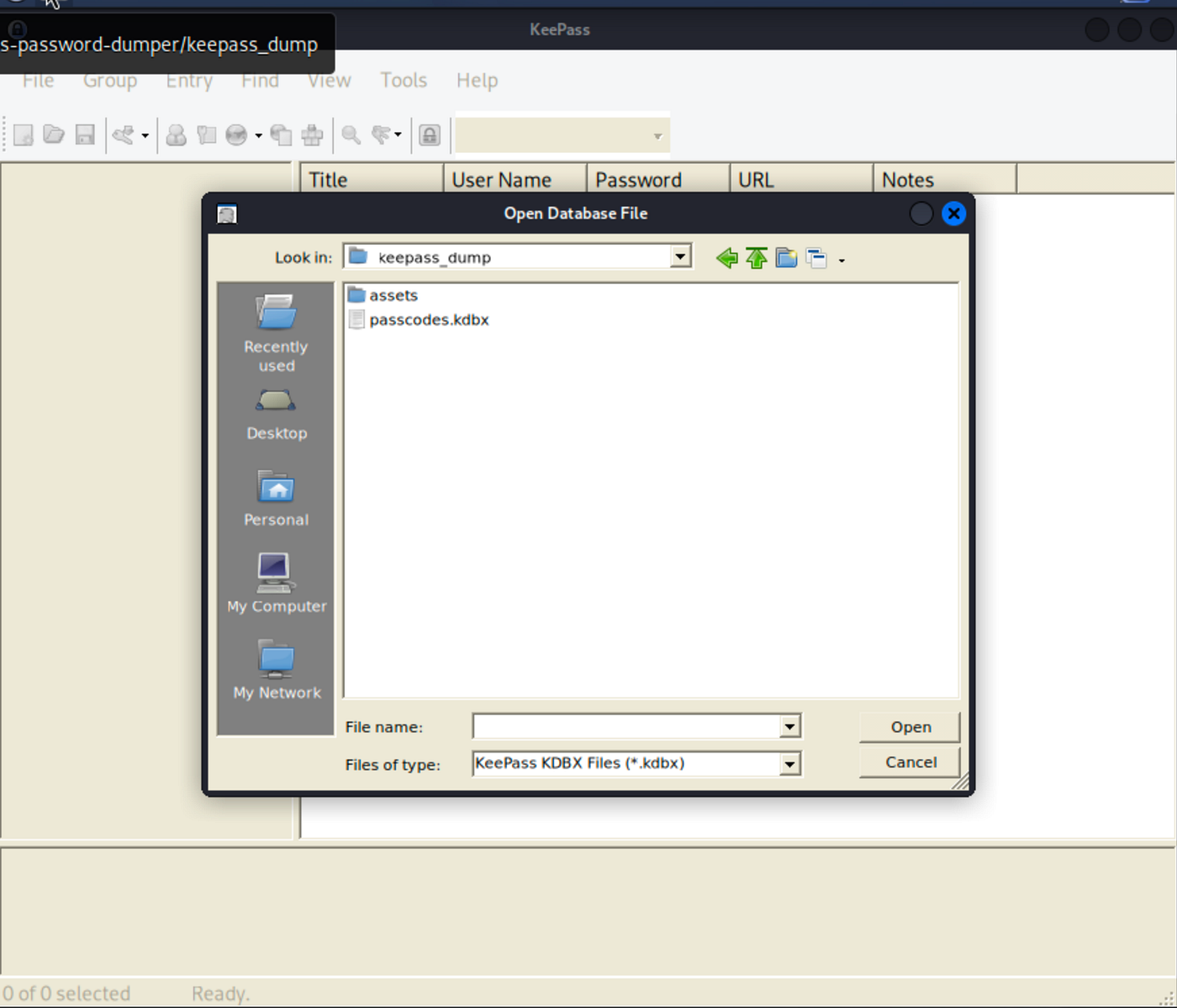
Task: Click the Open database folder icon
Action: [54, 135]
